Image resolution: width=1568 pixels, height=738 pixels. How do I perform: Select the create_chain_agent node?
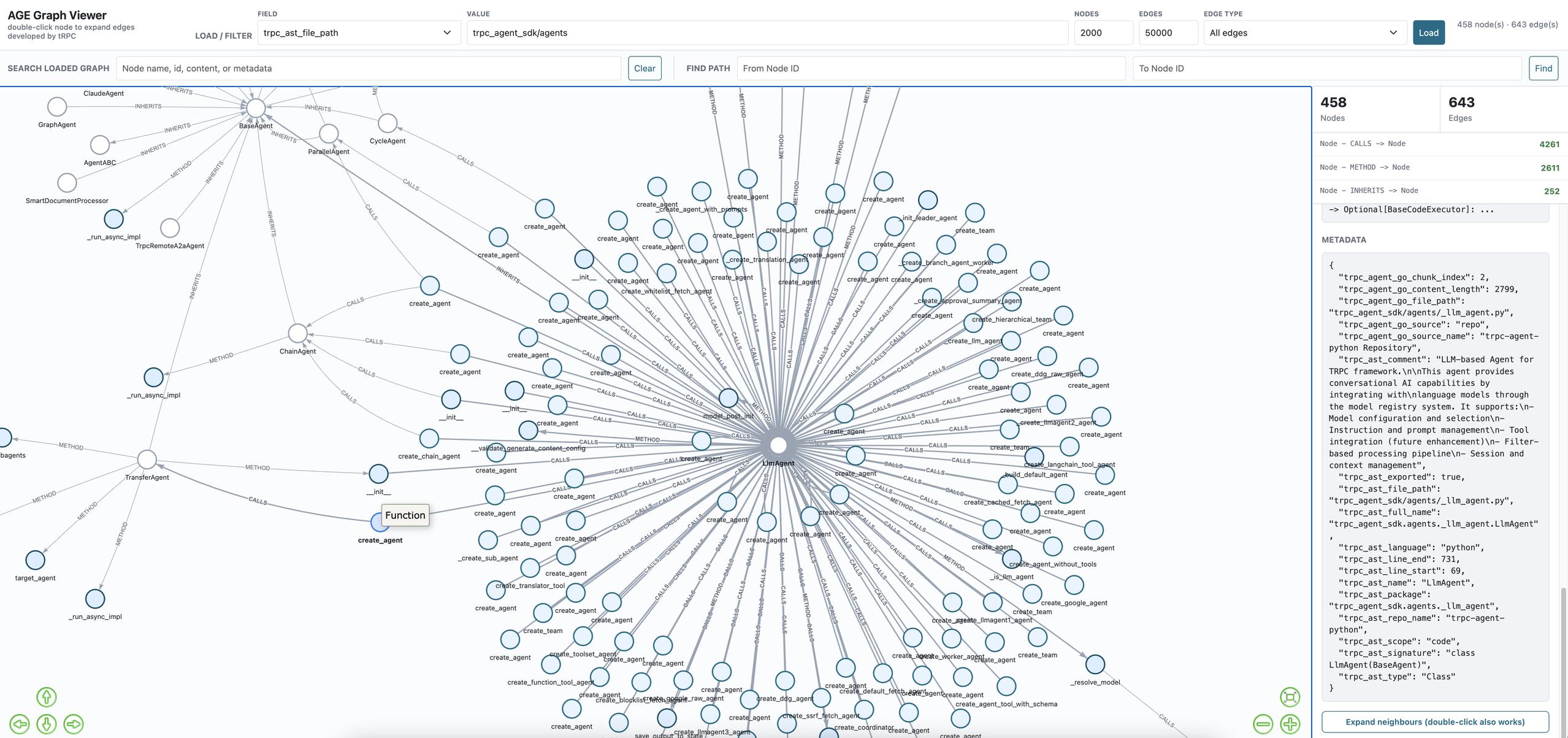coord(429,438)
